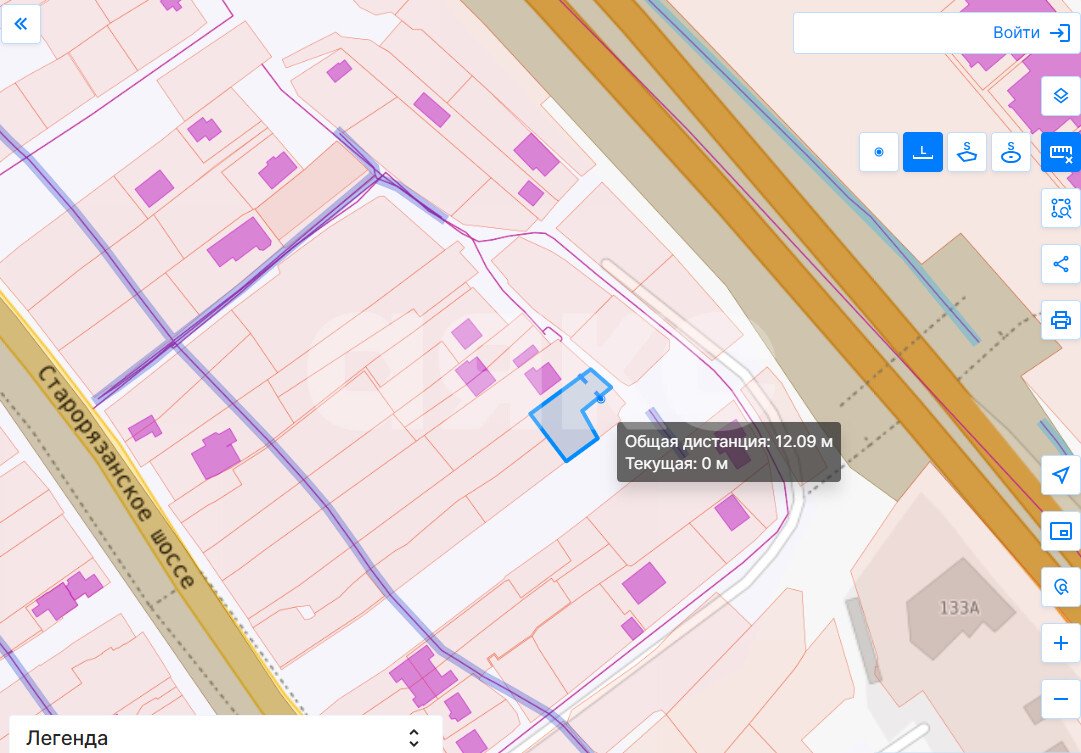Select the polygon area measurement tool
Viewport: 1081px width, 753px height.
(x=967, y=152)
